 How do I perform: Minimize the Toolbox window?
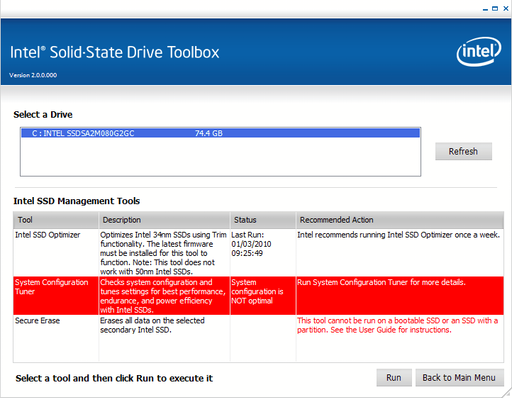485,9
